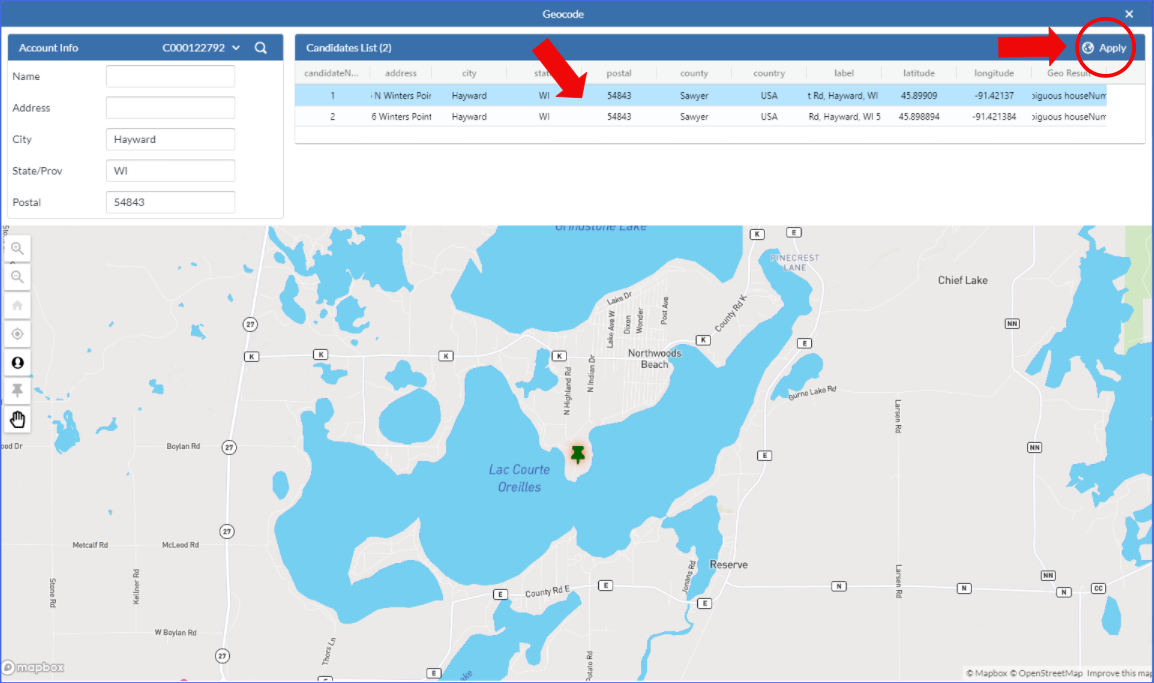This screenshot has height=683, width=1154.
Task: Click label cell 't Rd, Hayward, WI'
Action: coord(843,96)
